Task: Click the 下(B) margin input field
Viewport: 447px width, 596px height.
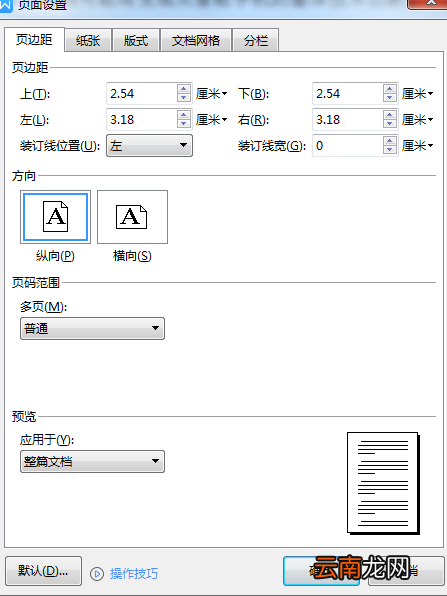Action: click(347, 94)
